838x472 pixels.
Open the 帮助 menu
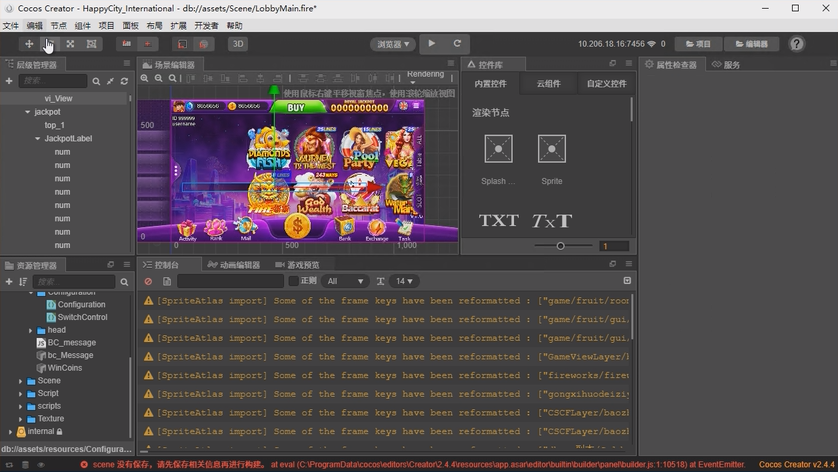(235, 26)
